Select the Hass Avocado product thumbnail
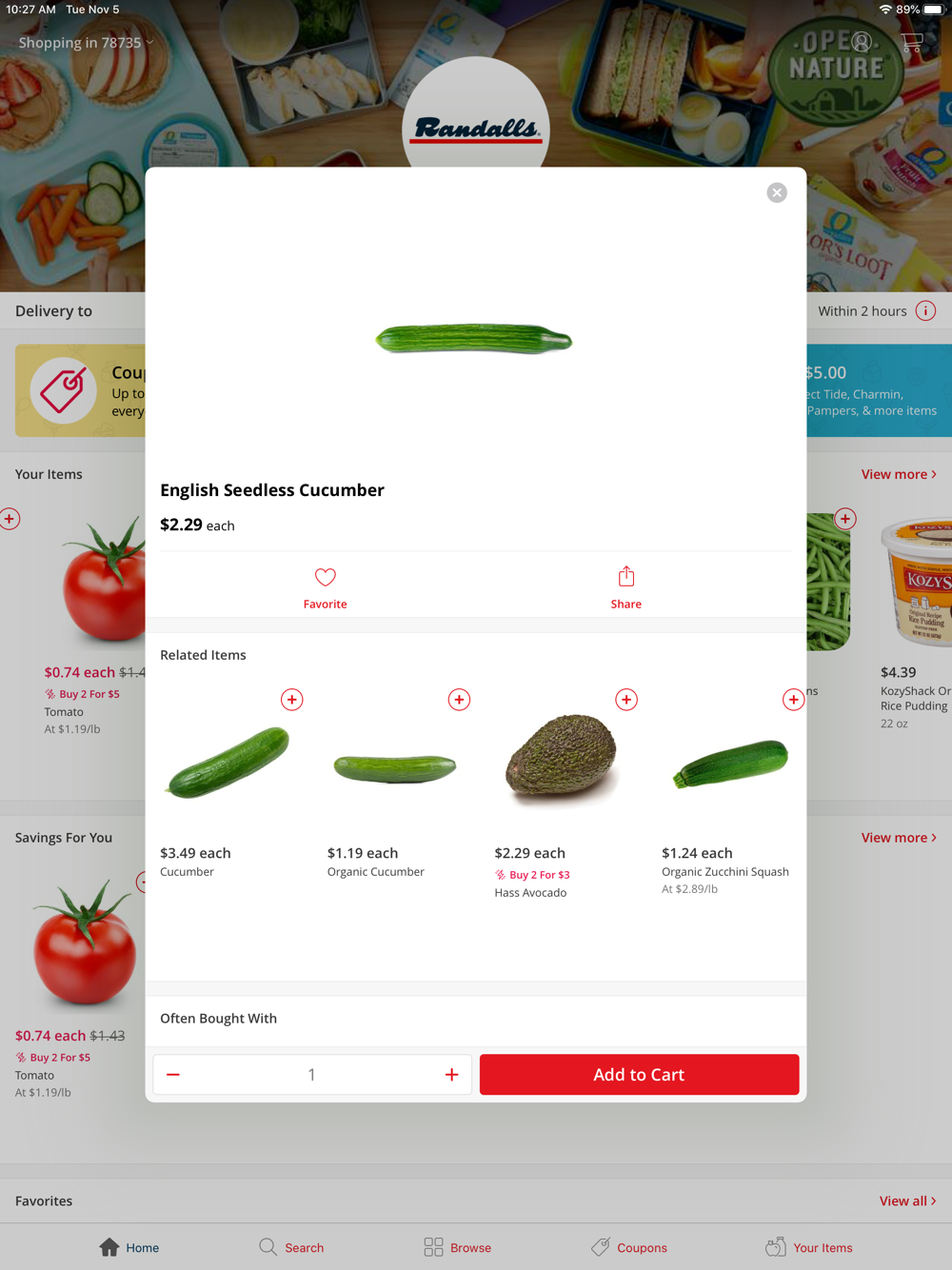The height and width of the screenshot is (1270, 952). point(562,762)
